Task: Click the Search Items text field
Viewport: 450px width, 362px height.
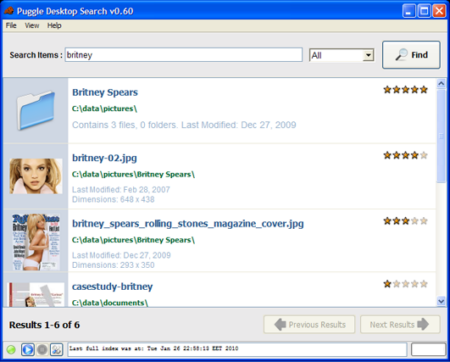Action: (184, 55)
